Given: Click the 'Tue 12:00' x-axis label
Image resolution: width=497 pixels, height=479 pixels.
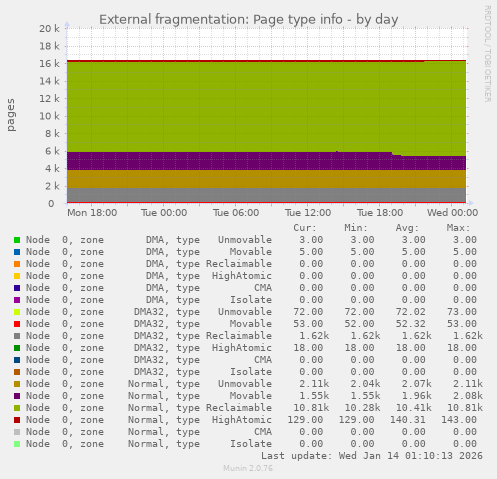Looking at the screenshot, I should [308, 213].
